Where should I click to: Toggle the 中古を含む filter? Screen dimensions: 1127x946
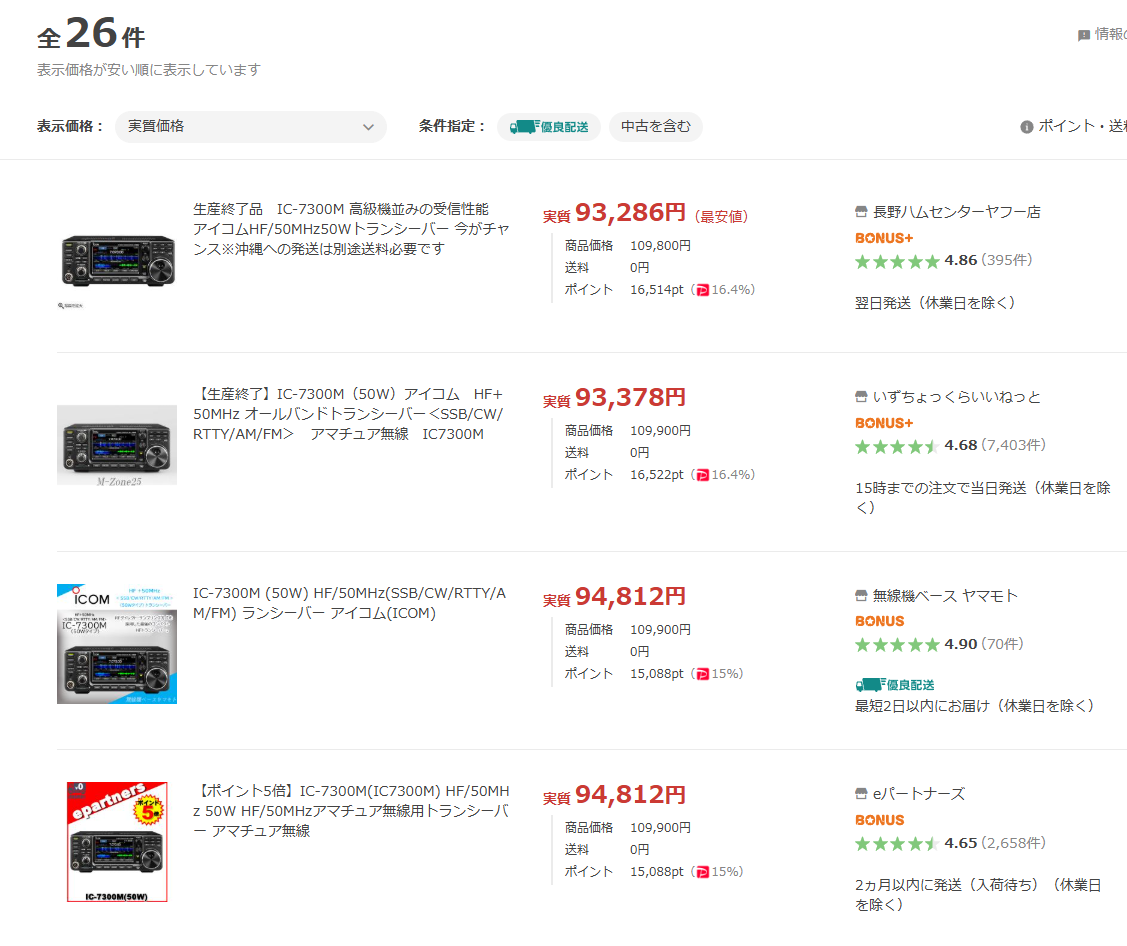point(655,127)
